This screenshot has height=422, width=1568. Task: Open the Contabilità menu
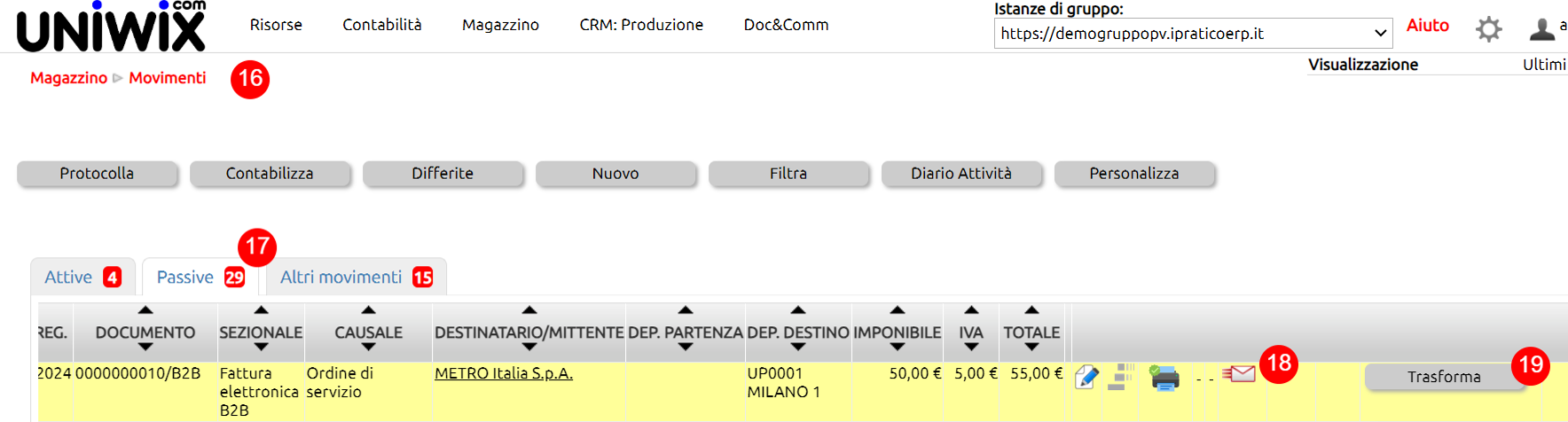(x=382, y=25)
